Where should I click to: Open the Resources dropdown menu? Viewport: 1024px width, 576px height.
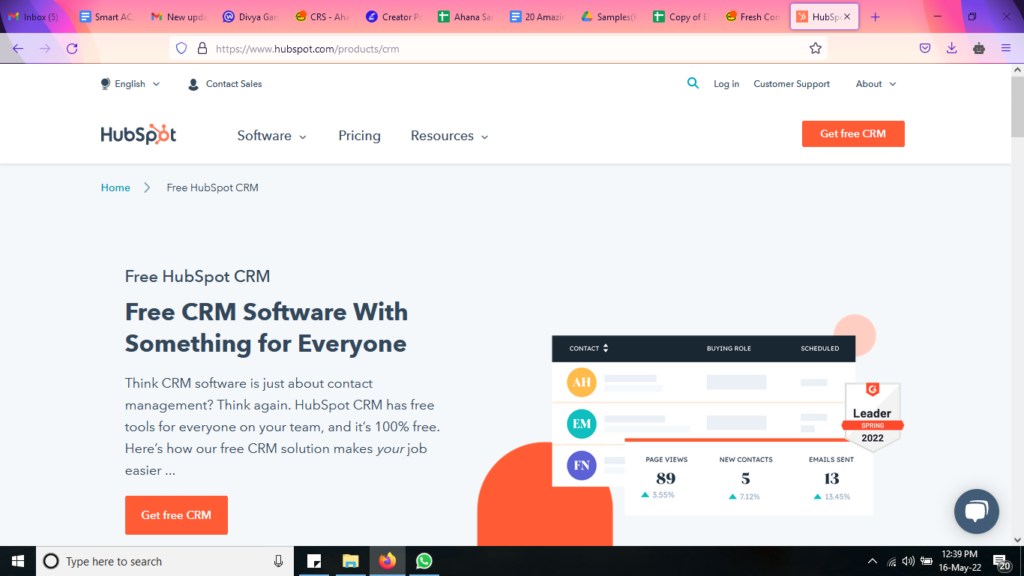click(x=449, y=136)
